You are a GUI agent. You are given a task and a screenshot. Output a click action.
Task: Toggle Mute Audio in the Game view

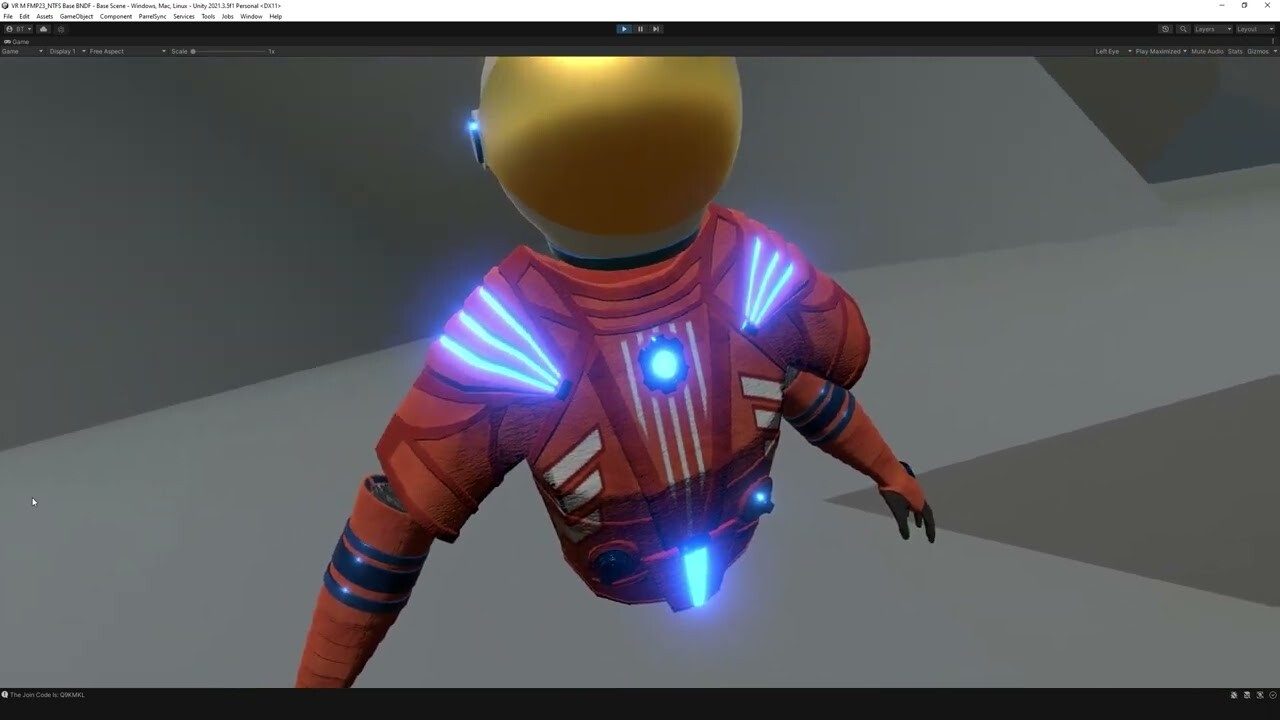1208,51
